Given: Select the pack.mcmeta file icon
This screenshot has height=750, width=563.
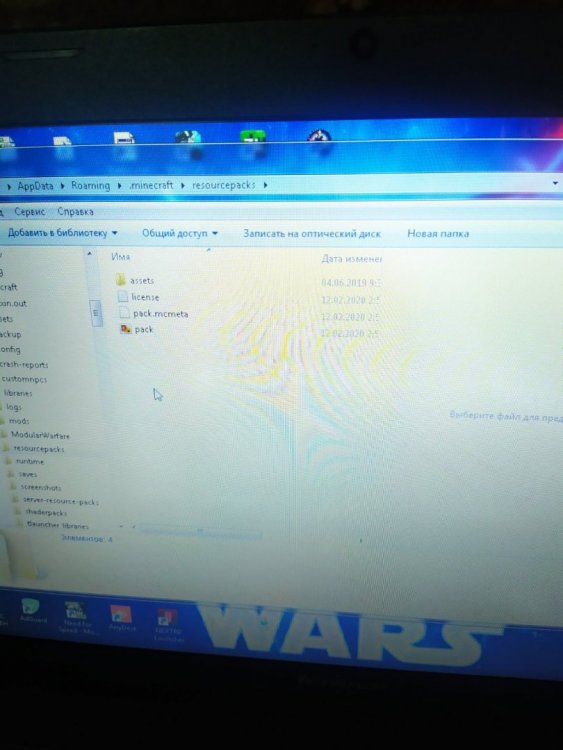Looking at the screenshot, I should point(124,313).
